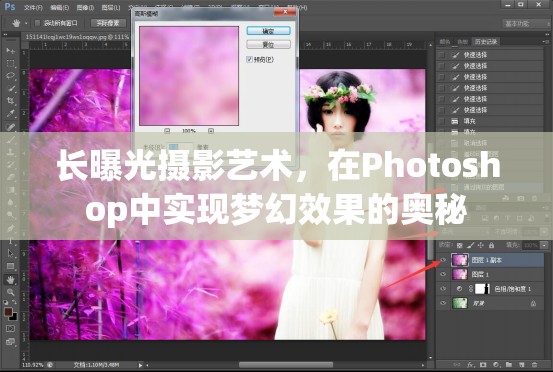Lock image pixels brush icon
553x372 pixels.
coord(470,245)
